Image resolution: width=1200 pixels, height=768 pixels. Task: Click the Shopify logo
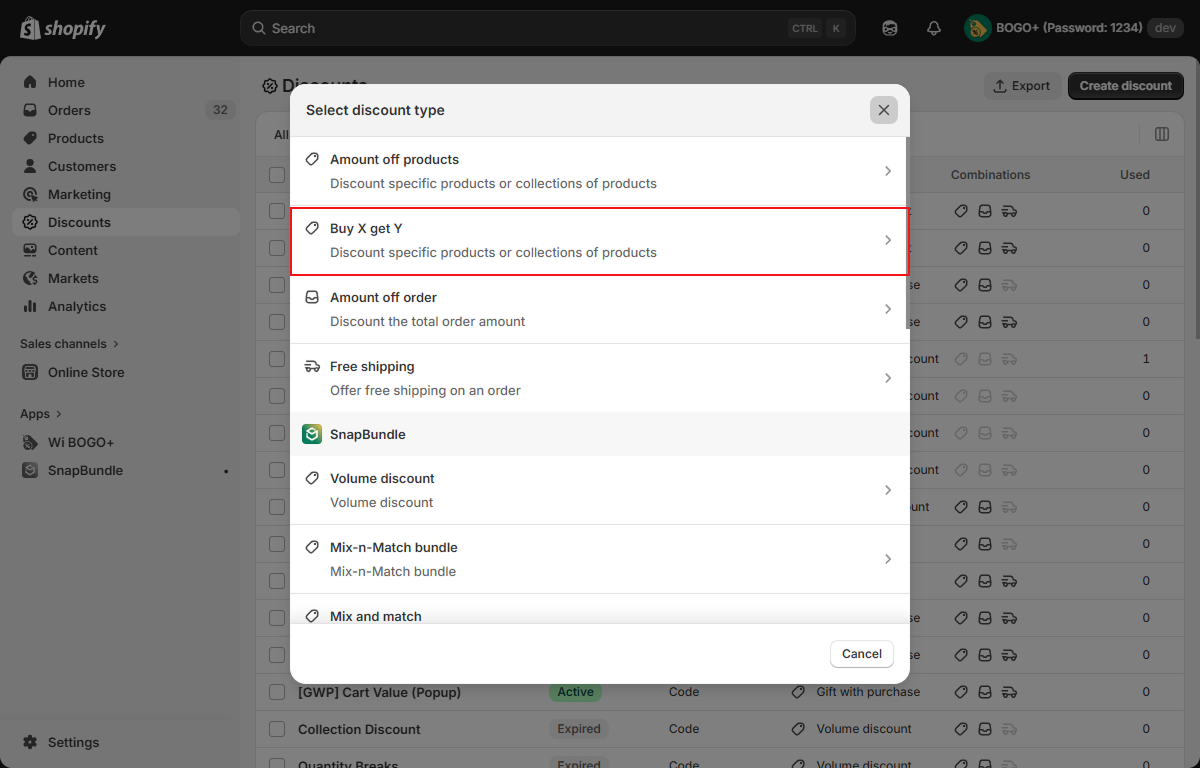[x=63, y=28]
